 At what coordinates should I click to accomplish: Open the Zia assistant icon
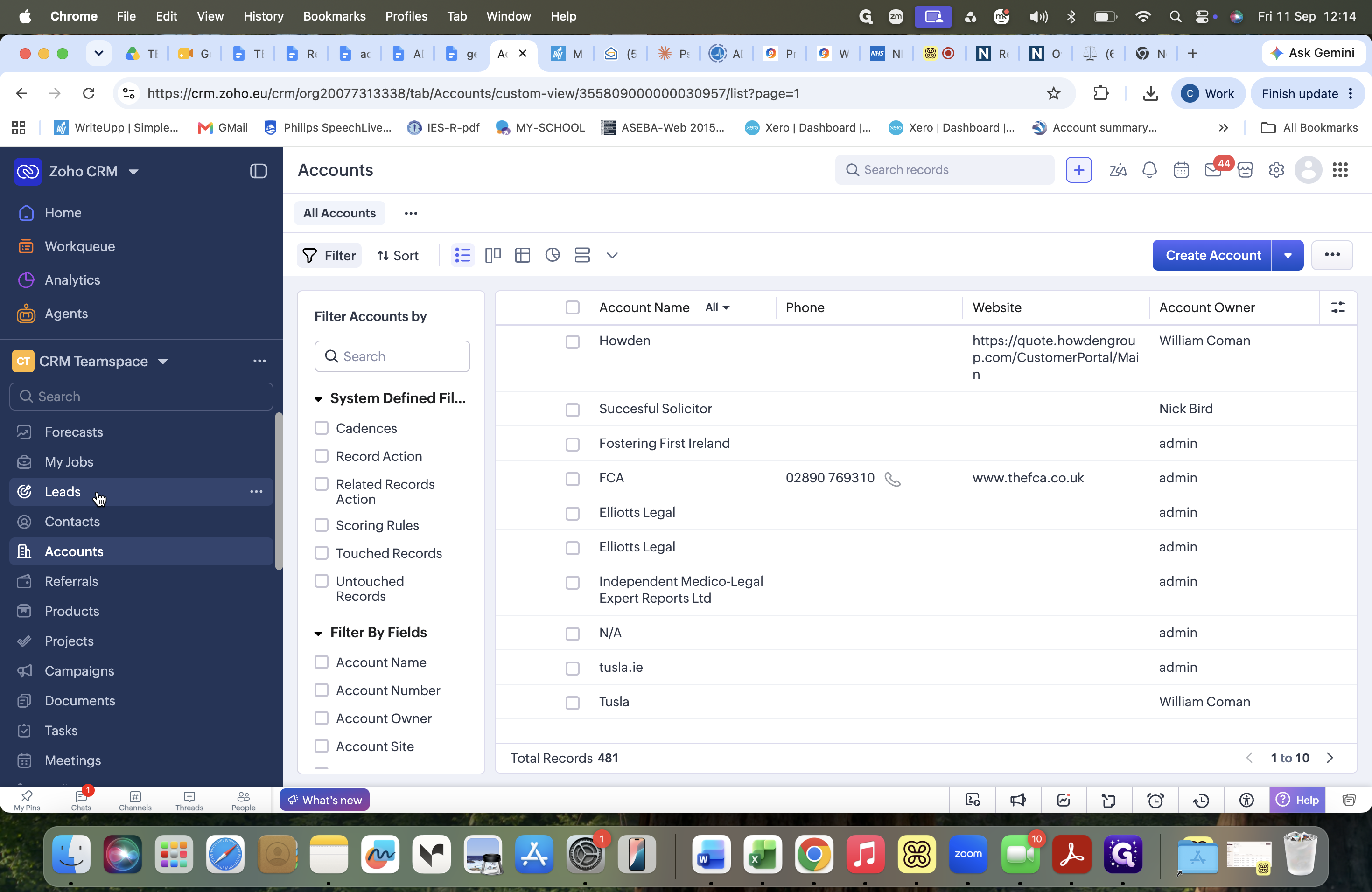(x=1117, y=170)
